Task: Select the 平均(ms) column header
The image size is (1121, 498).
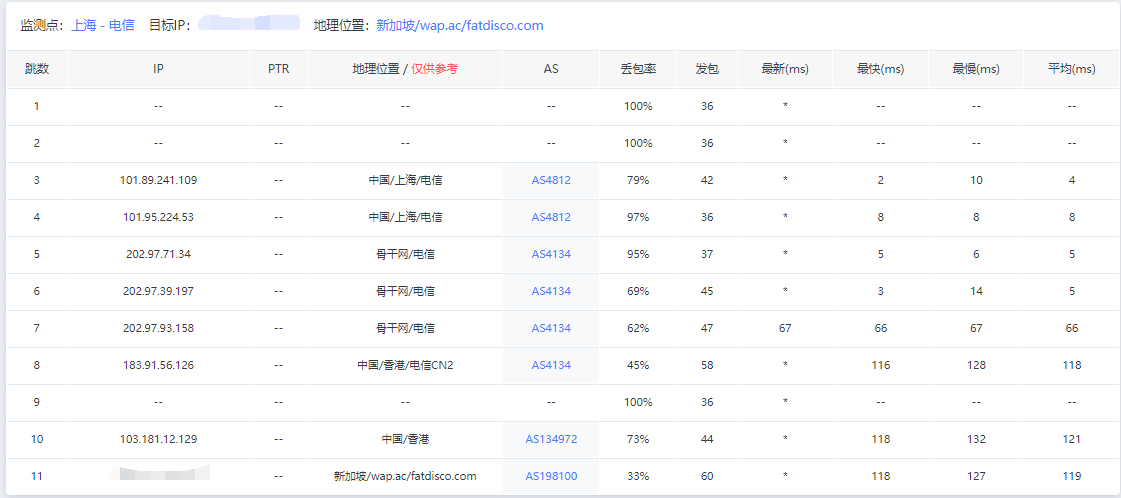Action: (1072, 69)
